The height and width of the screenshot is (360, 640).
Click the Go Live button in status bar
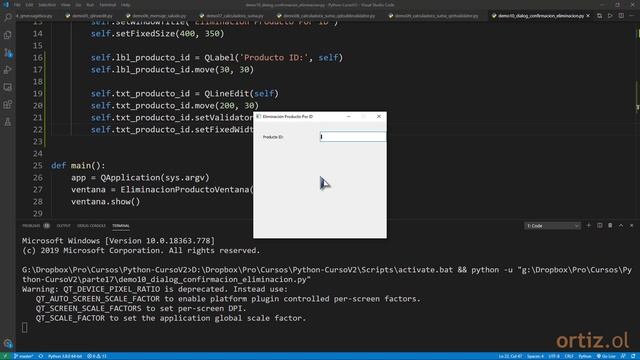(x=607, y=356)
